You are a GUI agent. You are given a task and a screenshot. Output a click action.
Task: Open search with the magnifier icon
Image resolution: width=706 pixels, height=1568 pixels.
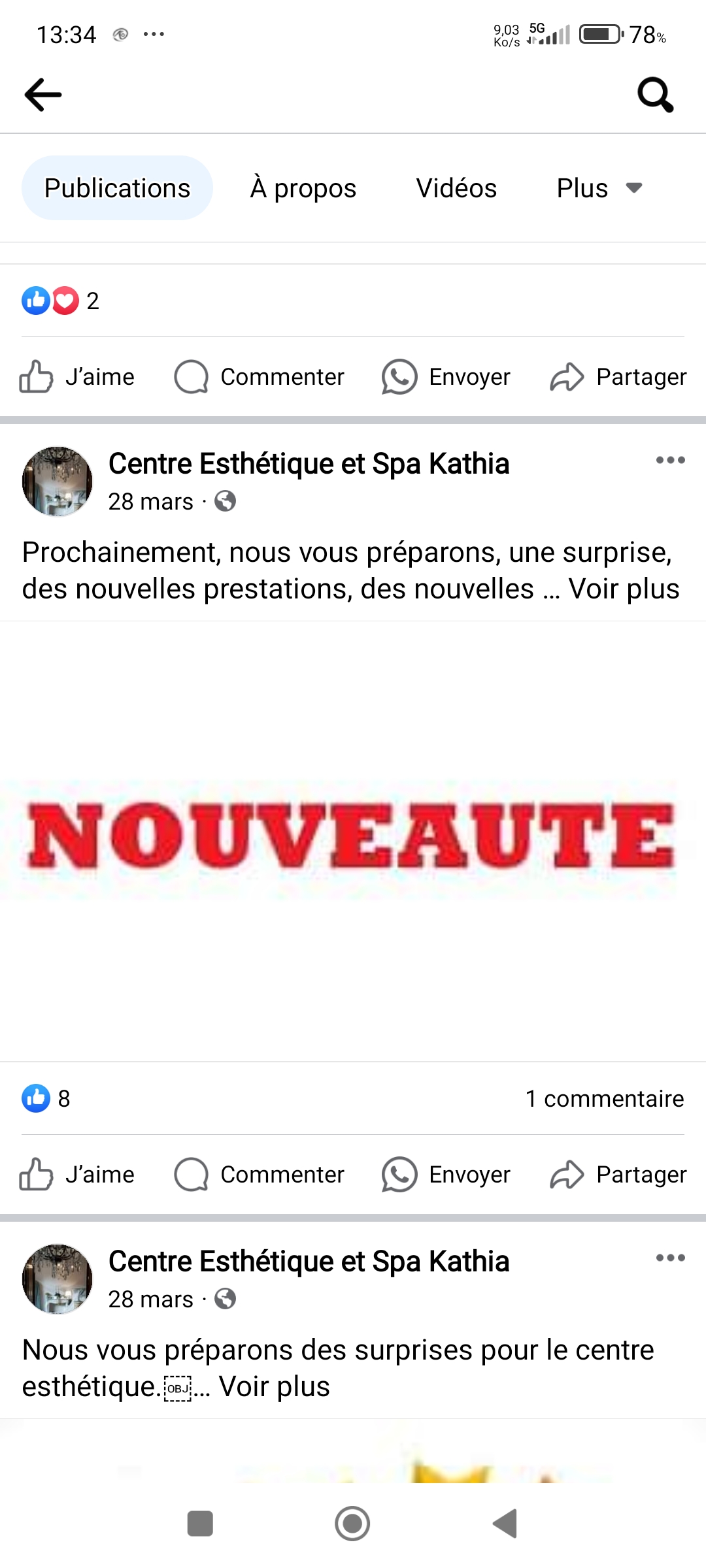[x=656, y=95]
